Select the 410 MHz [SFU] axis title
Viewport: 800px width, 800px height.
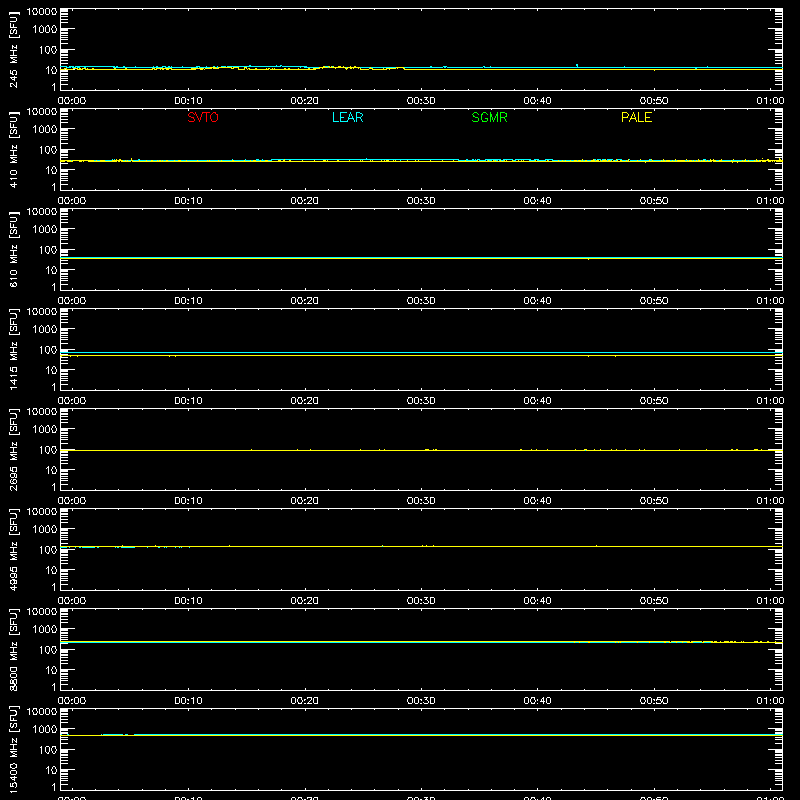pyautogui.click(x=13, y=149)
